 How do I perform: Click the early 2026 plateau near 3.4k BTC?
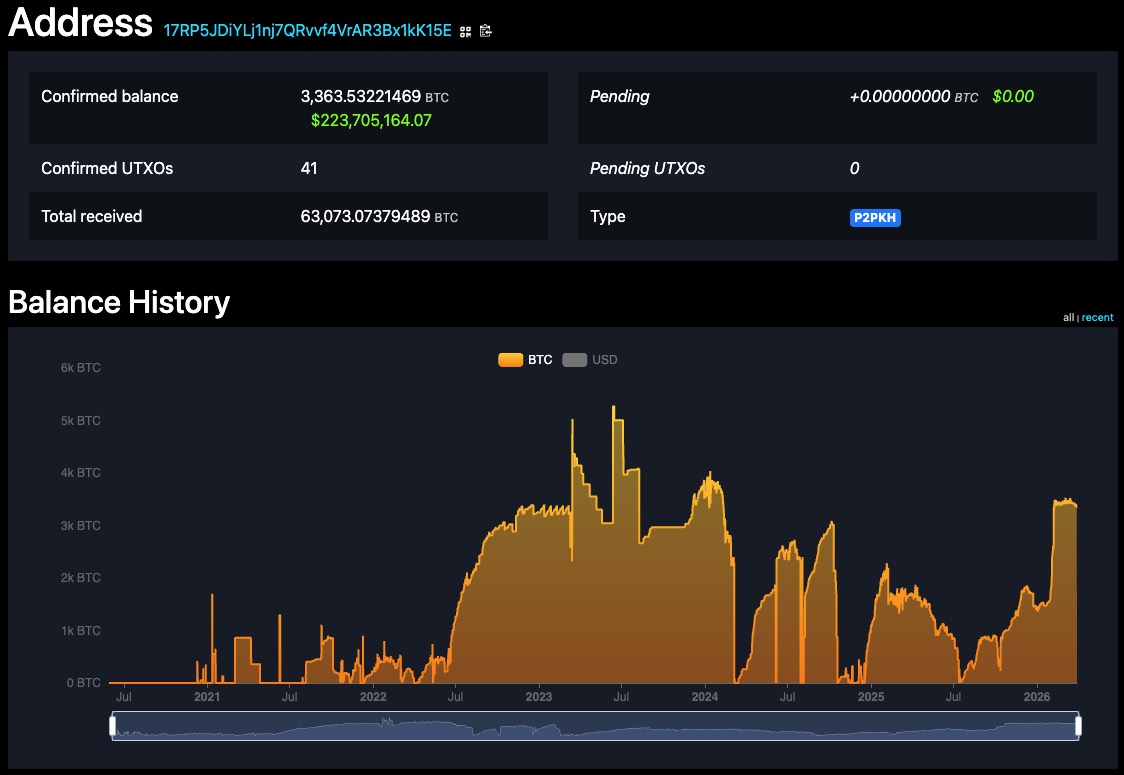point(1065,503)
